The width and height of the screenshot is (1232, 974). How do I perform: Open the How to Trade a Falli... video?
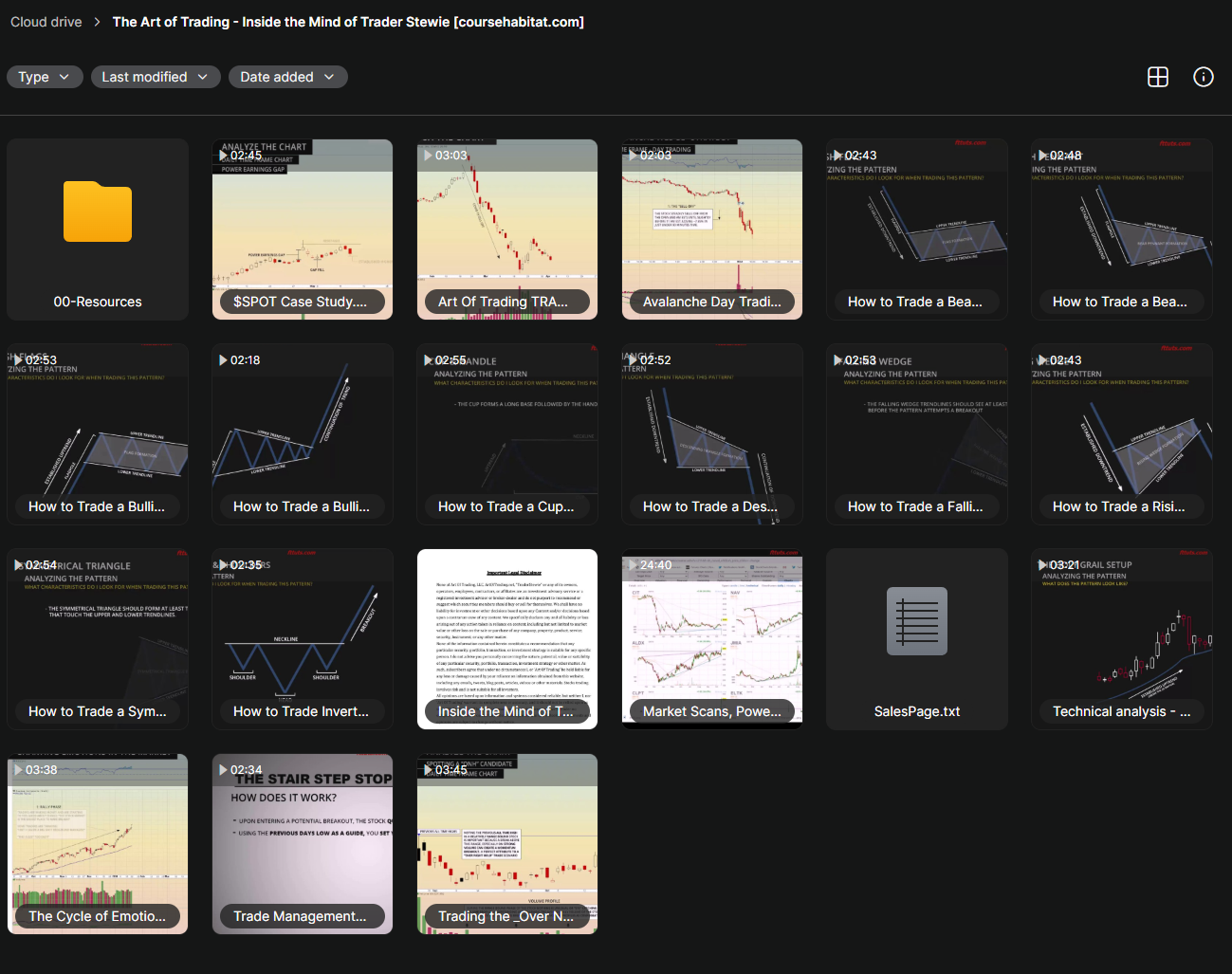pos(917,434)
